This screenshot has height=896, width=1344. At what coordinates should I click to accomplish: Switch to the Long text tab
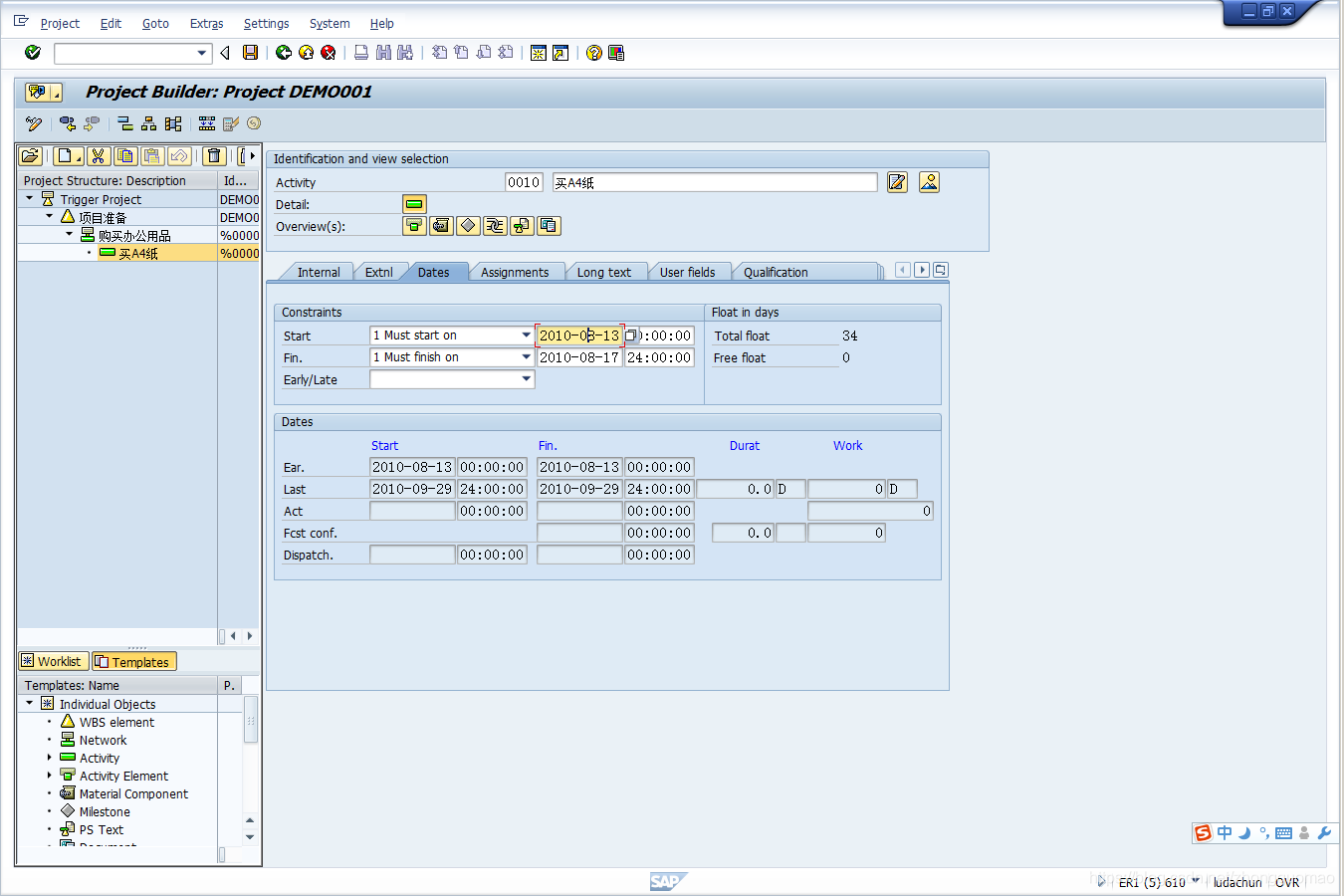[x=604, y=272]
